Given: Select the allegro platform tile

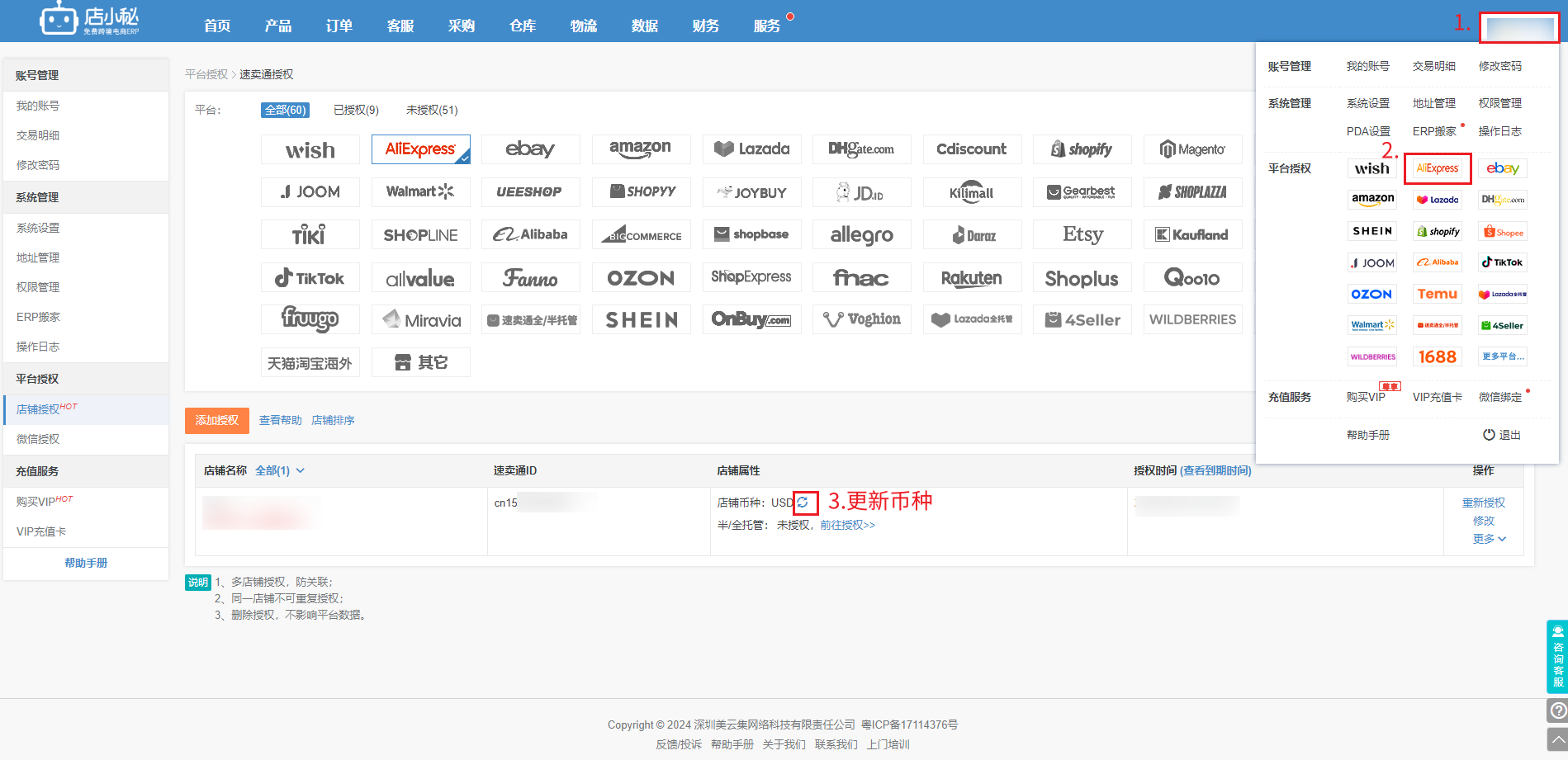Looking at the screenshot, I should [x=862, y=235].
